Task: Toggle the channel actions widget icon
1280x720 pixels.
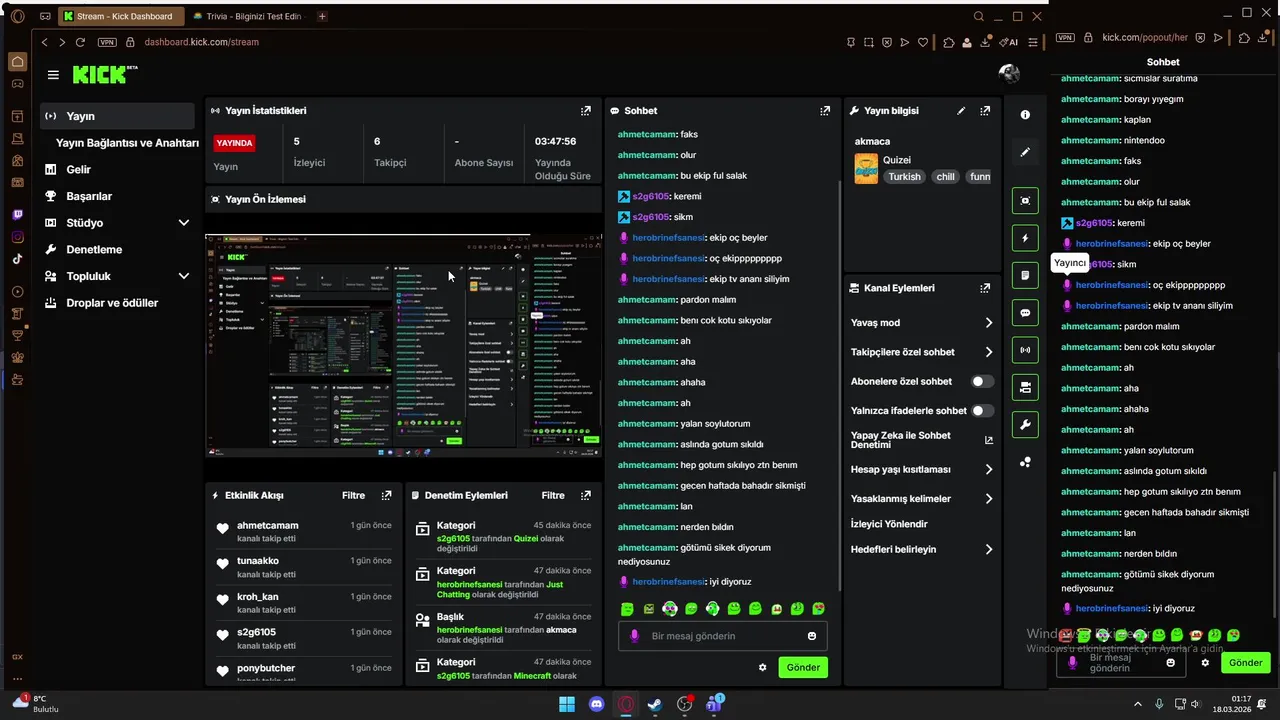Action: (x=1025, y=387)
